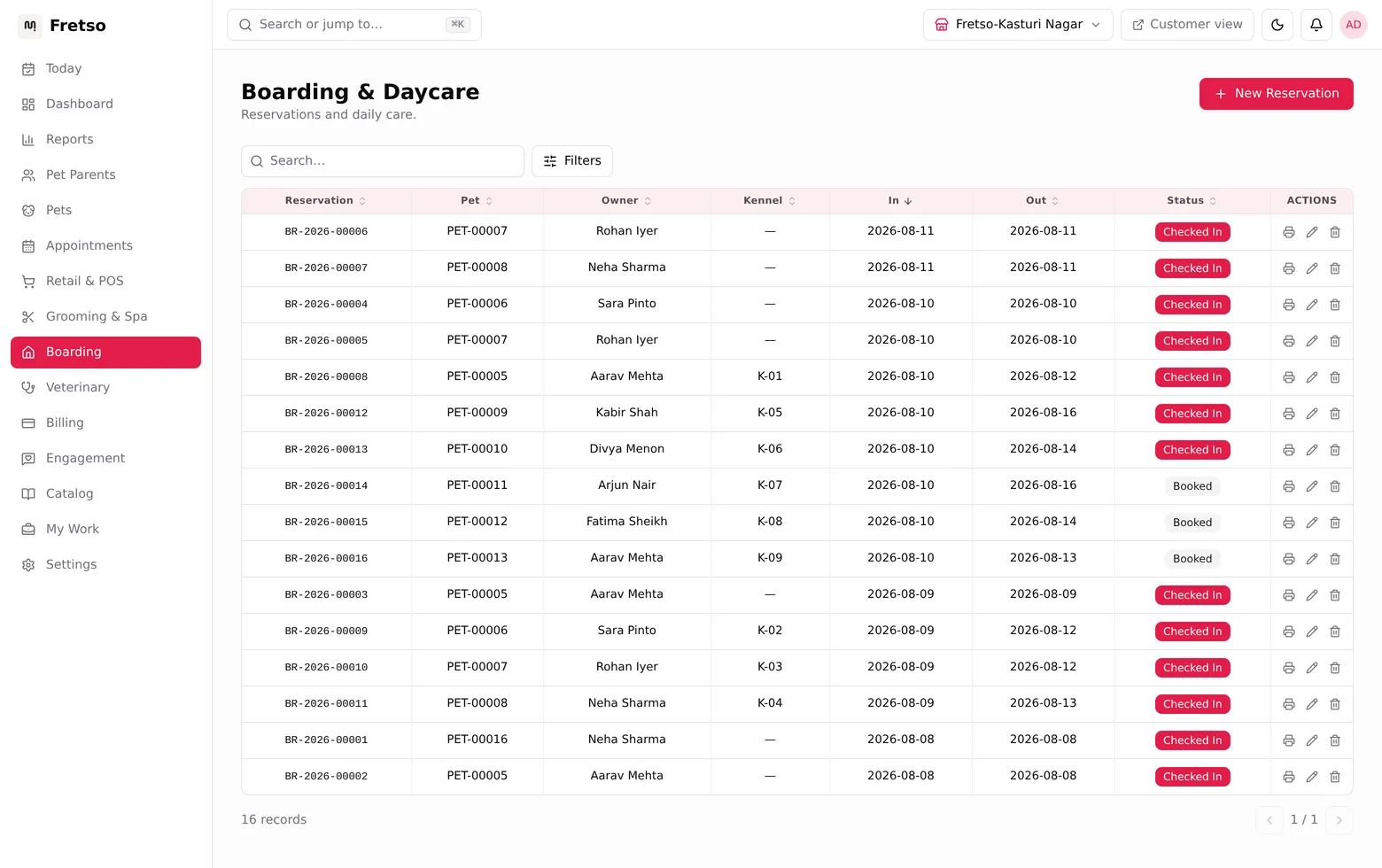
Task: Delete reservation BR-2026-00001
Action: tap(1335, 740)
